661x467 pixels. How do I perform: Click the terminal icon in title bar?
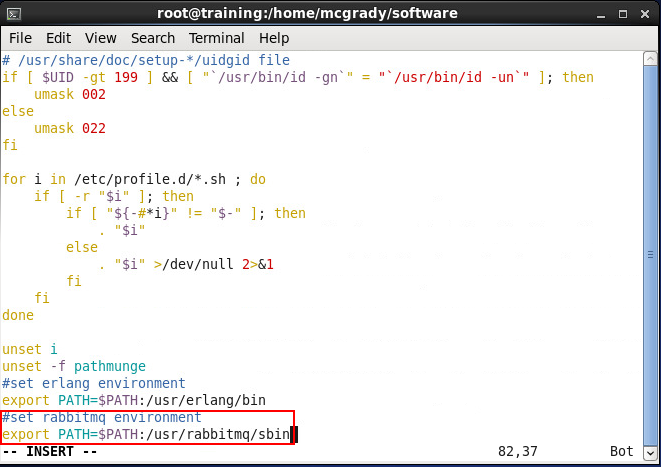[14, 14]
